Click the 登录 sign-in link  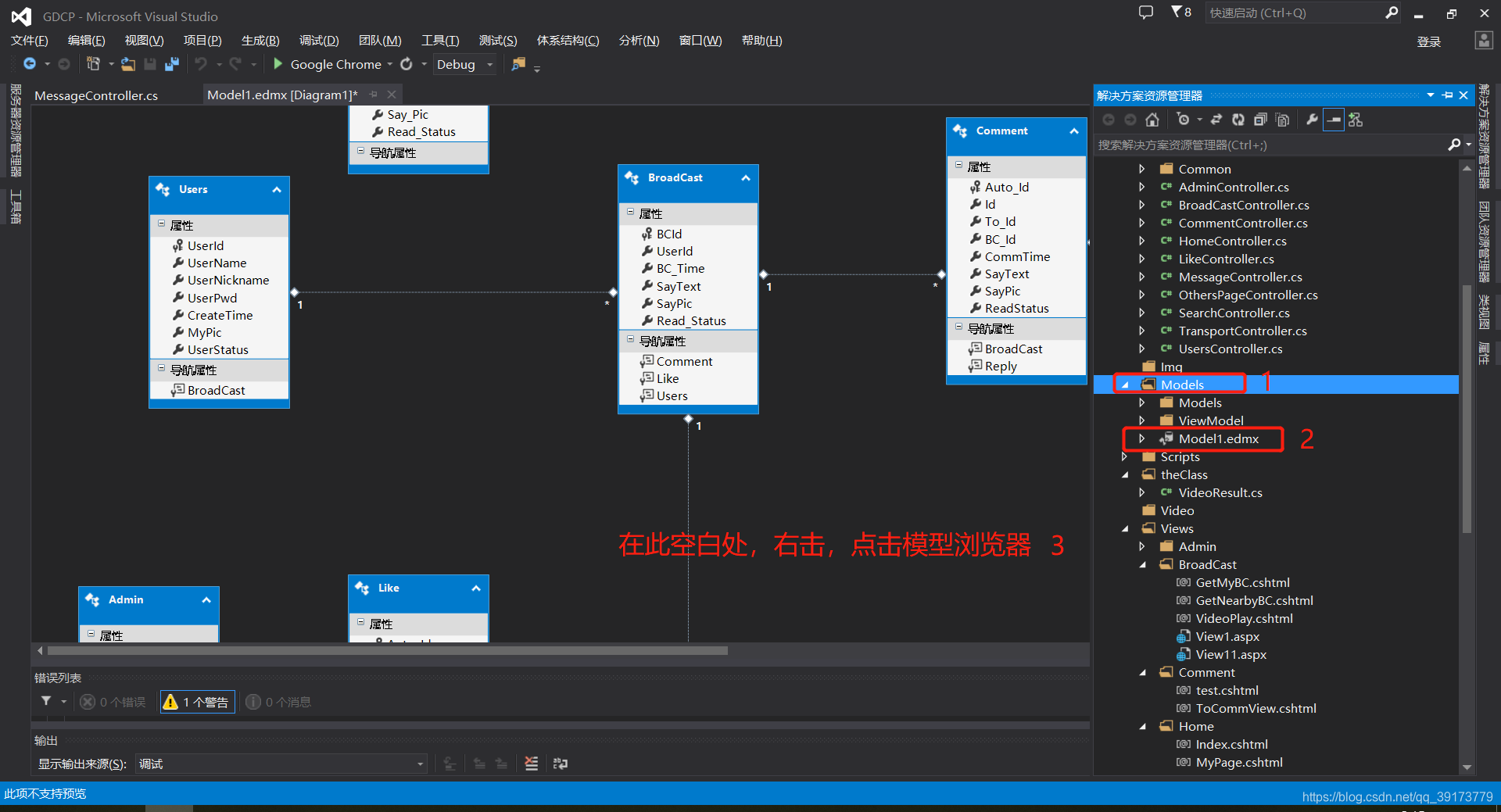coord(1429,41)
